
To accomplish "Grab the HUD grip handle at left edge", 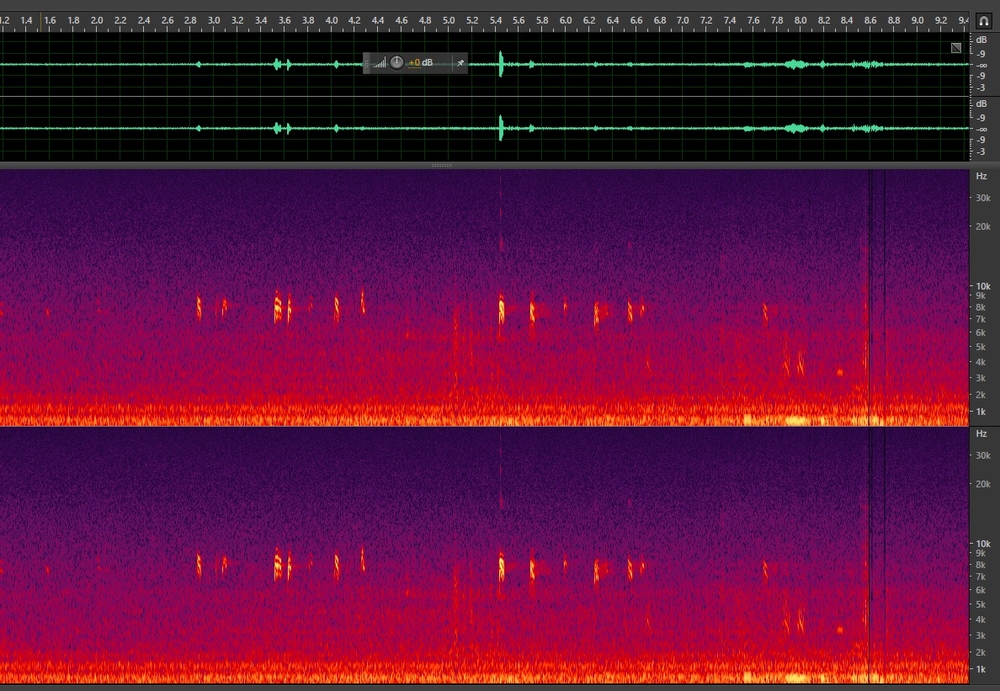I will (367, 63).
